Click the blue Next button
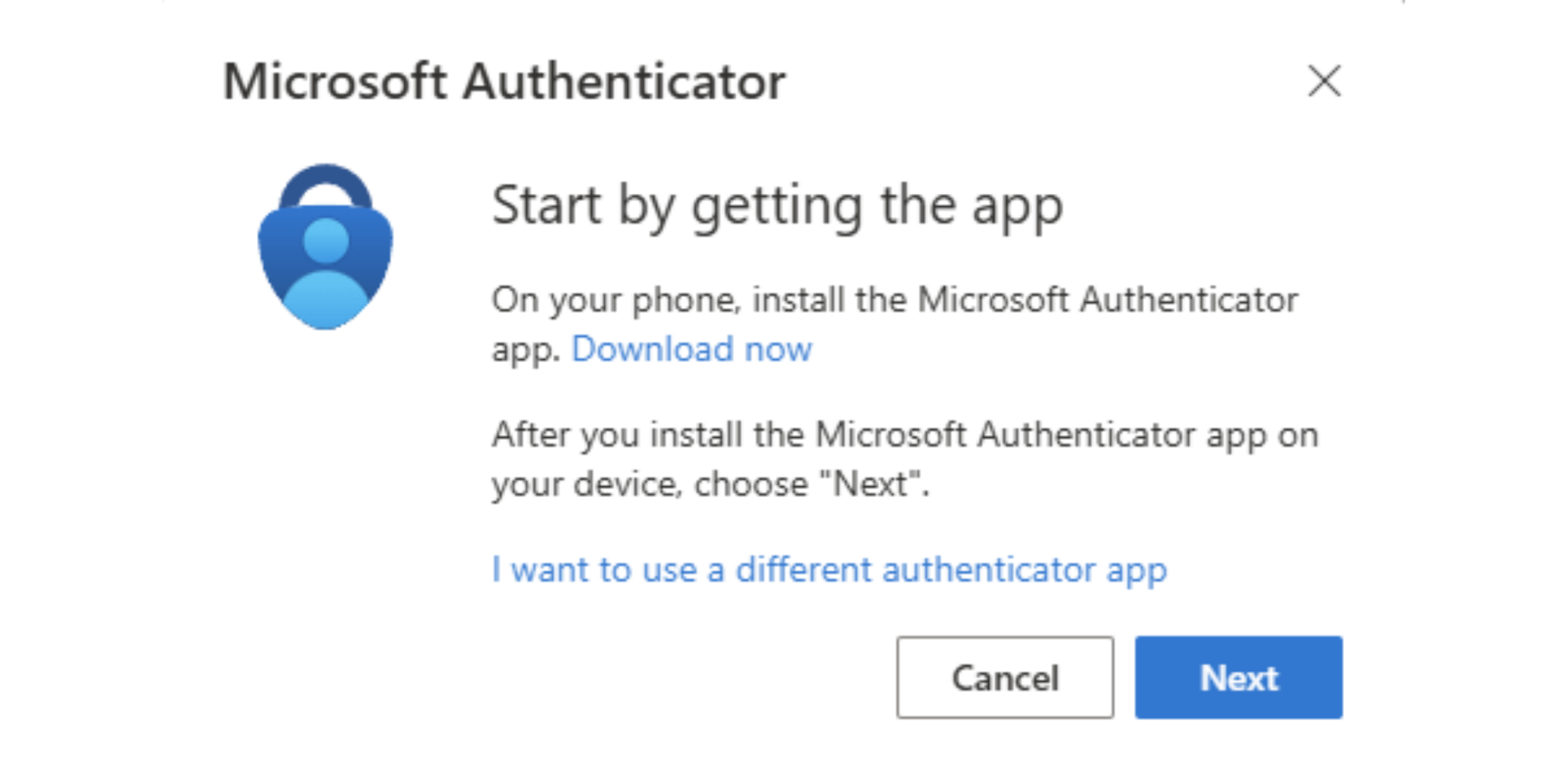 1238,677
